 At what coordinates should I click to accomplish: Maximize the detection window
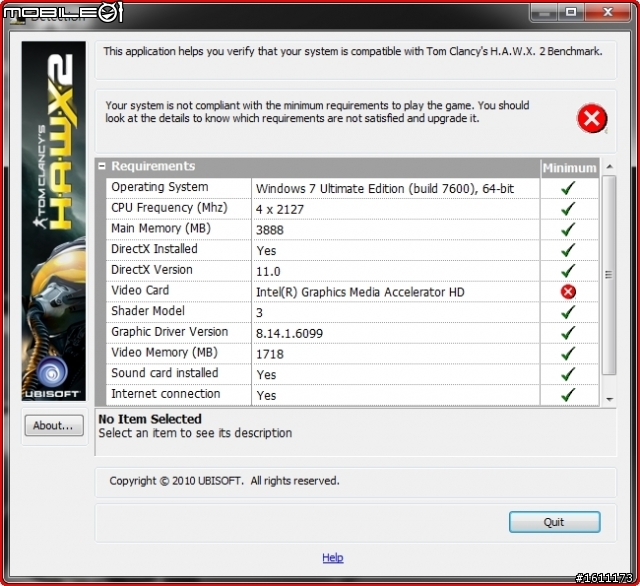[x=571, y=13]
